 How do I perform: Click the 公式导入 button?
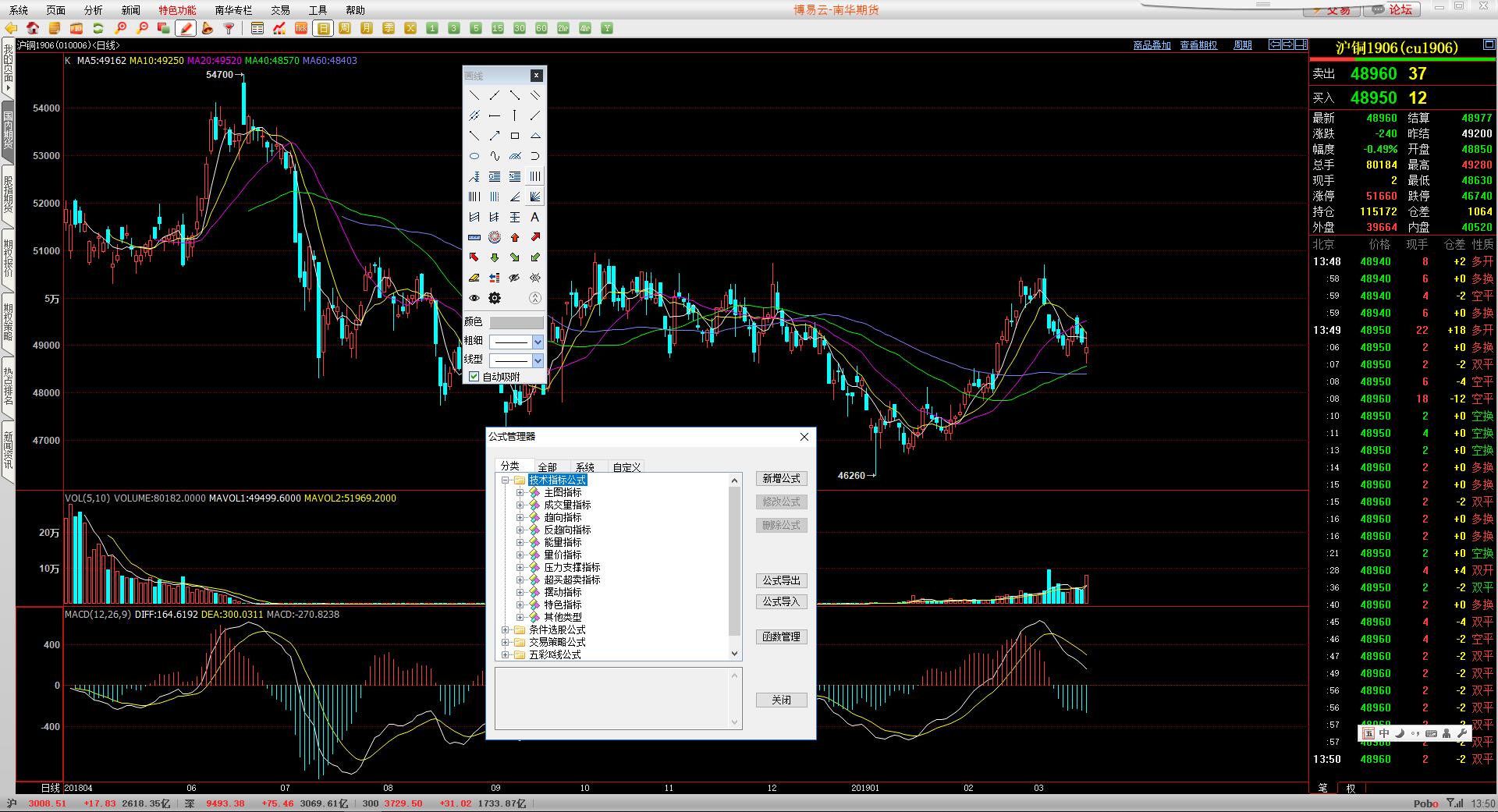pyautogui.click(x=781, y=601)
